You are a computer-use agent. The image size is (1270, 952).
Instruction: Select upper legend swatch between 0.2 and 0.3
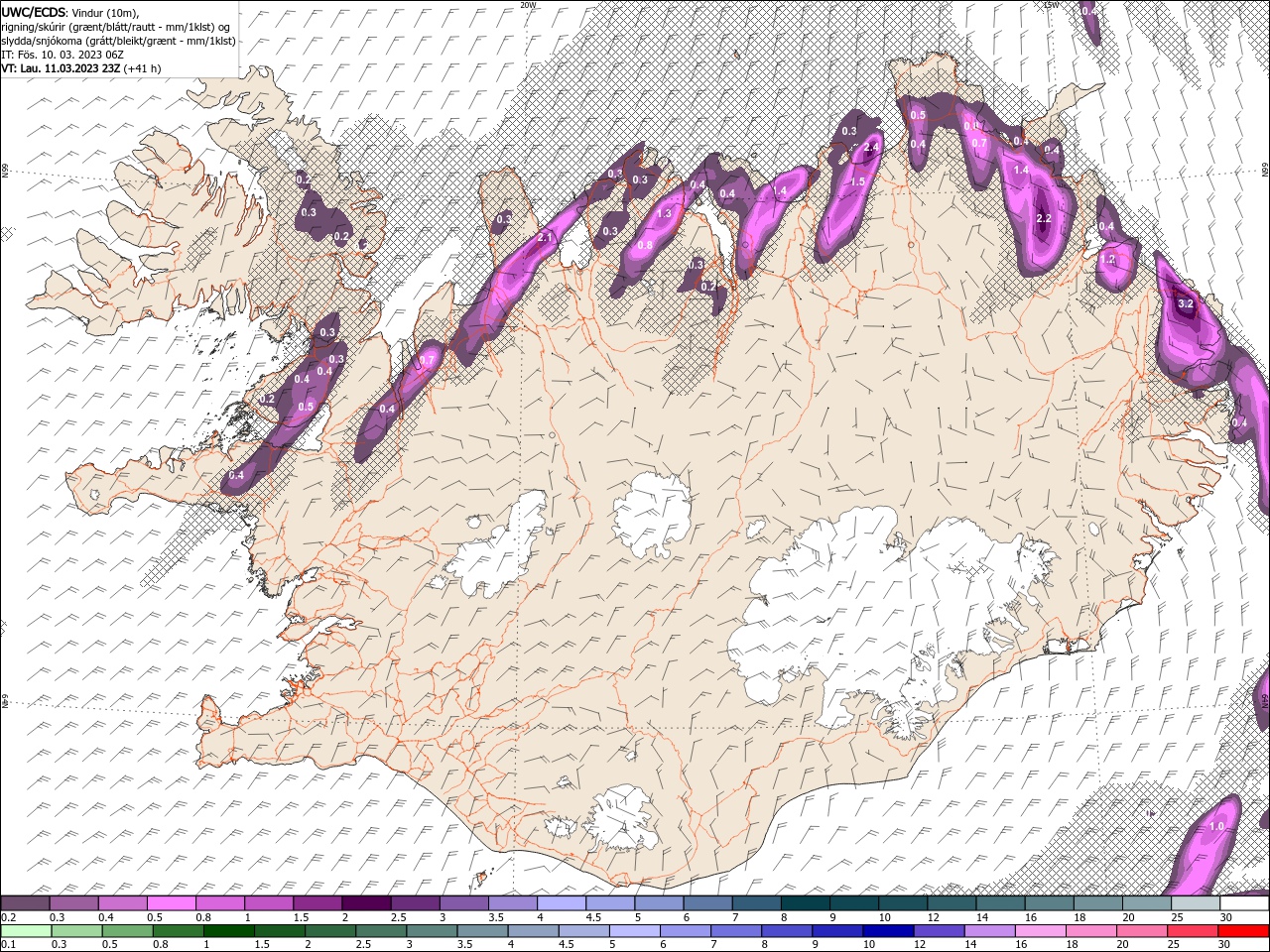[26, 903]
